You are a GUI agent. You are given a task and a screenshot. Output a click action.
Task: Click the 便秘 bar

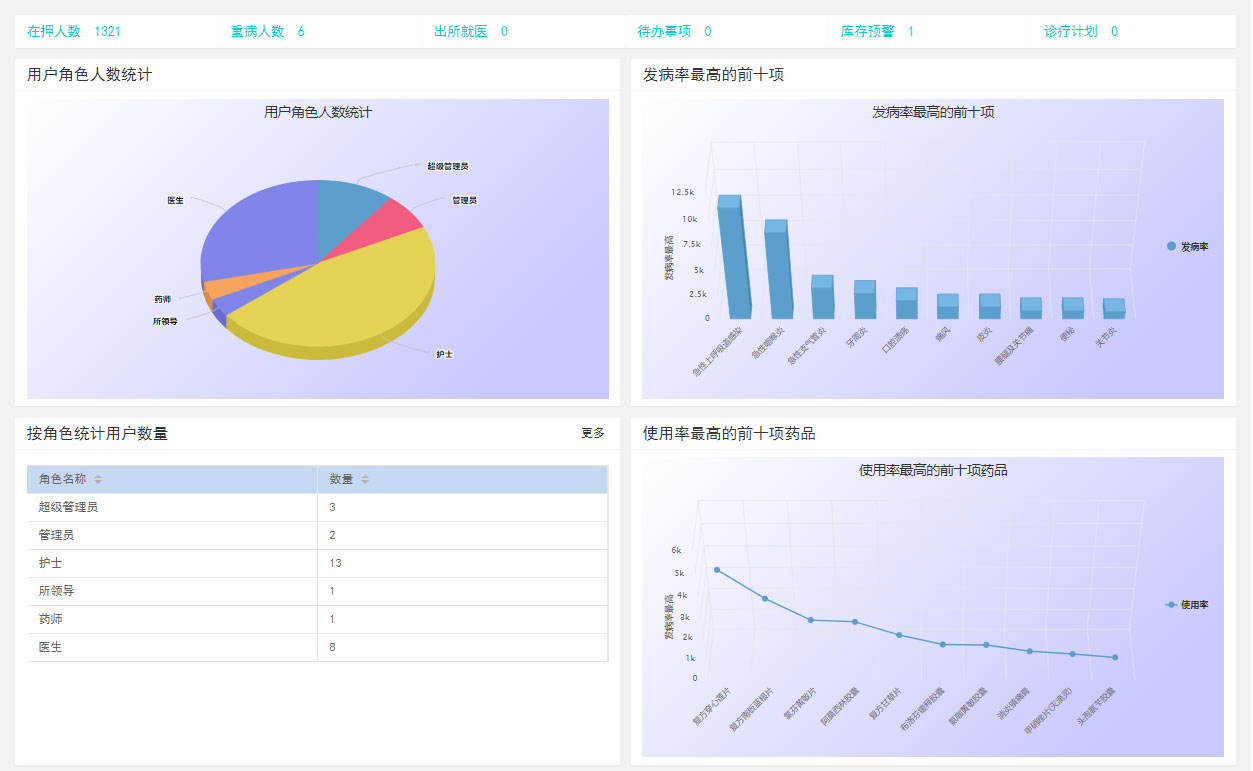[1073, 308]
